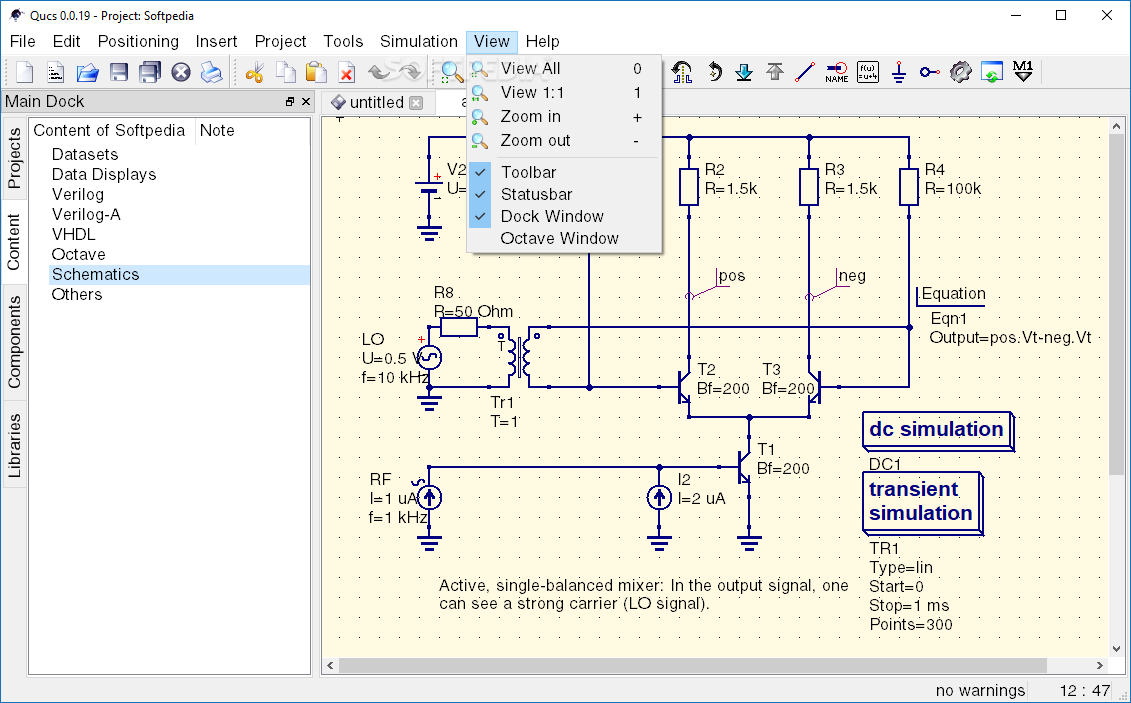Viewport: 1131px width, 703px height.
Task: Float the Main Dock panel
Action: click(x=290, y=102)
